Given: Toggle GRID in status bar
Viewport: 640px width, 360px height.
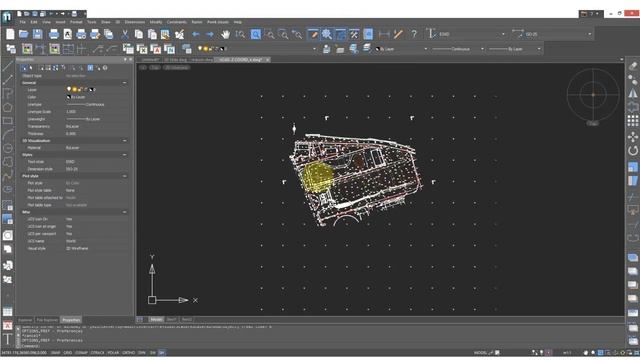Looking at the screenshot, I should (x=68, y=353).
